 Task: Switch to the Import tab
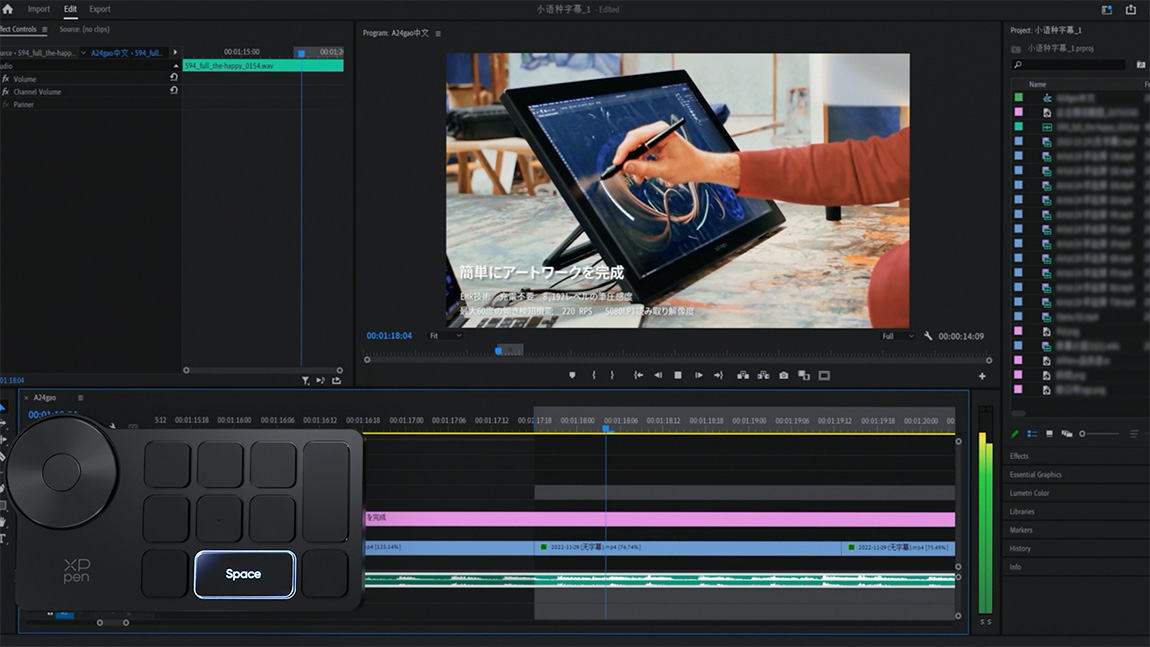pyautogui.click(x=39, y=9)
